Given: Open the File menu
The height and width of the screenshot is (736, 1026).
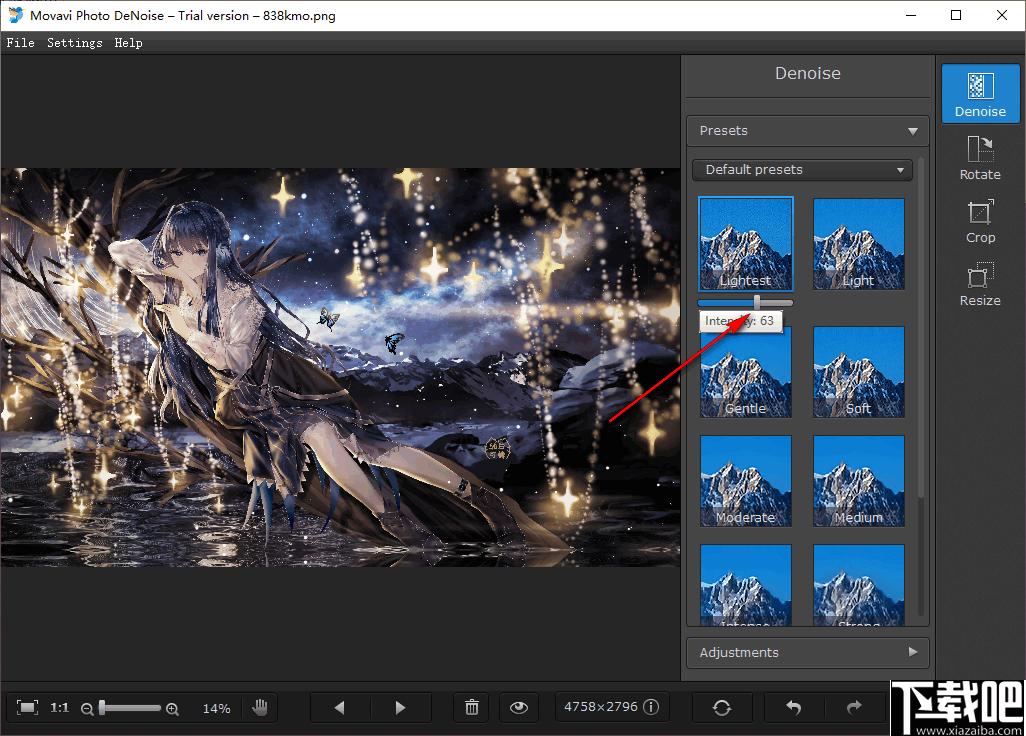Looking at the screenshot, I should point(20,43).
